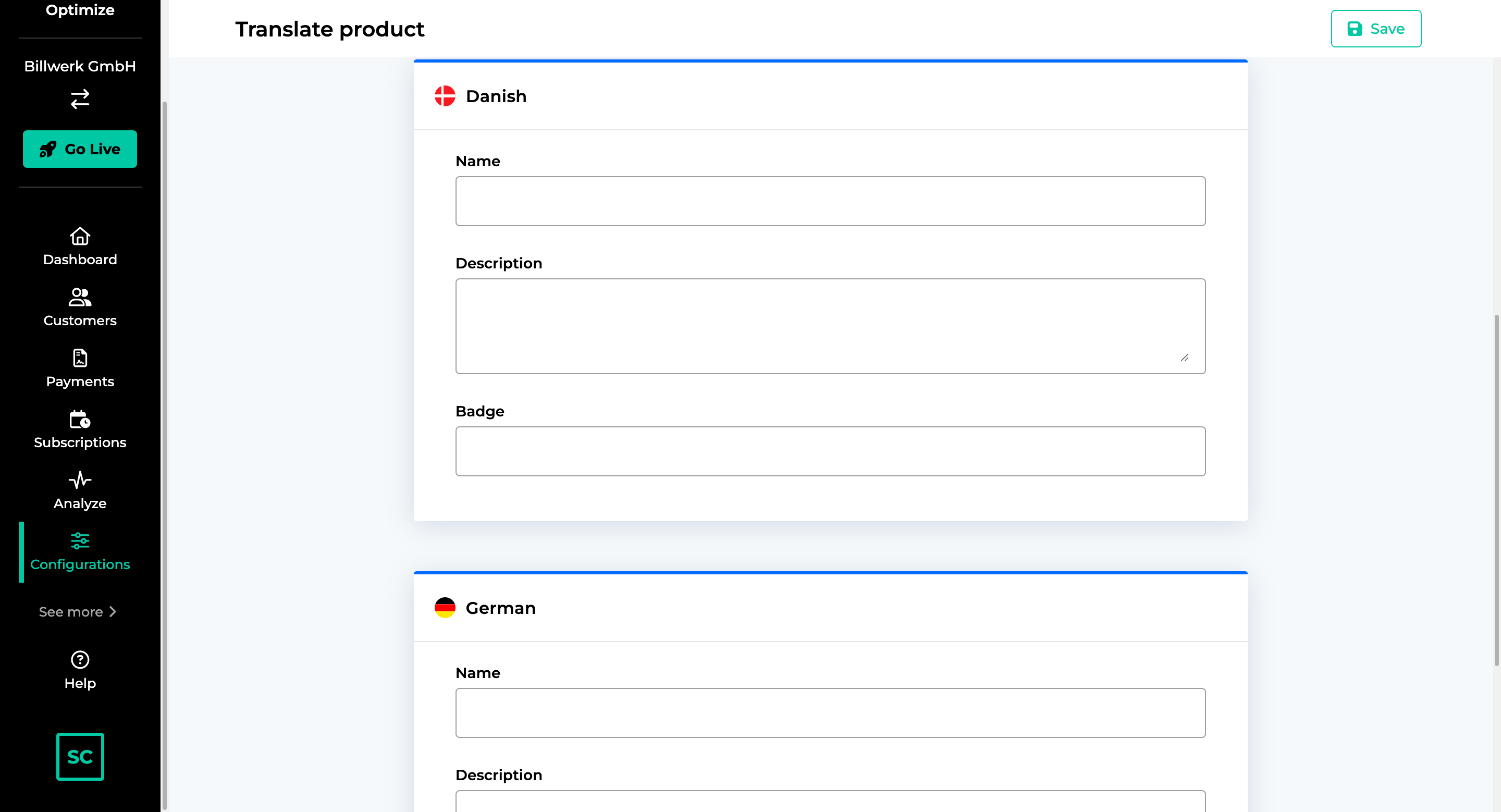The width and height of the screenshot is (1501, 812).
Task: Focus the Danish Badge input field
Action: click(x=830, y=451)
